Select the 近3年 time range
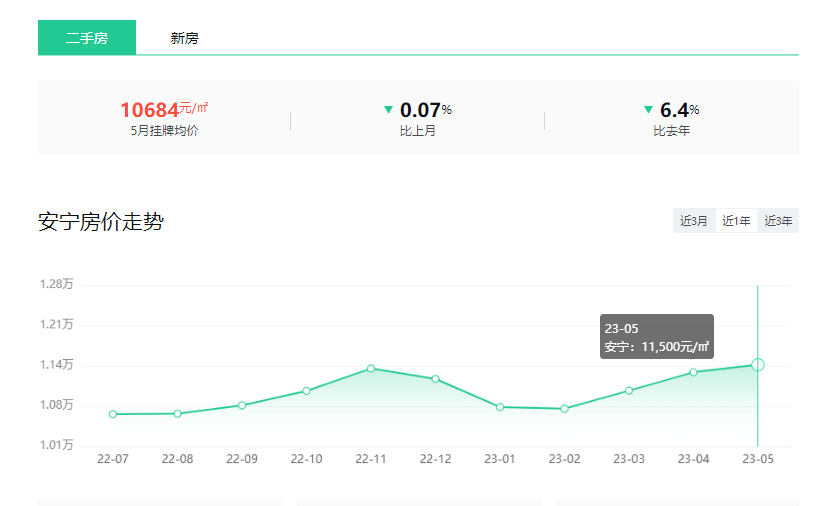 [x=779, y=221]
